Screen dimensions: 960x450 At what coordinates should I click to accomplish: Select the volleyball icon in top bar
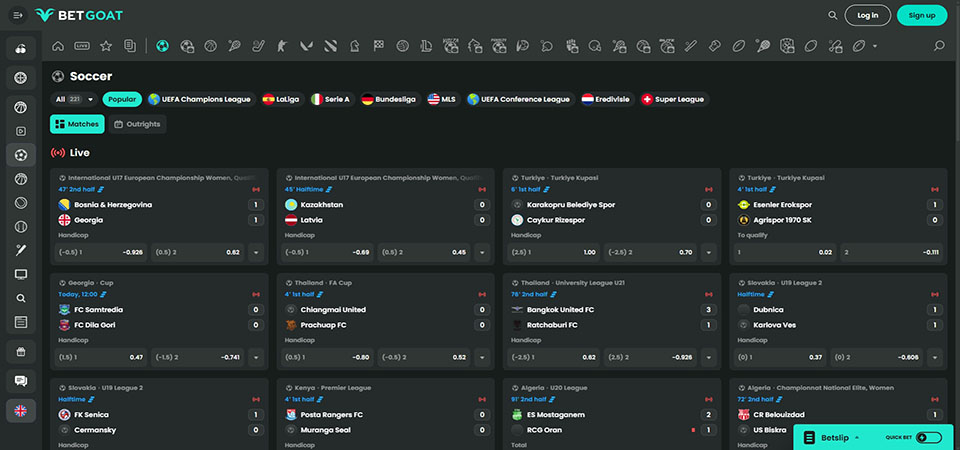pos(402,46)
